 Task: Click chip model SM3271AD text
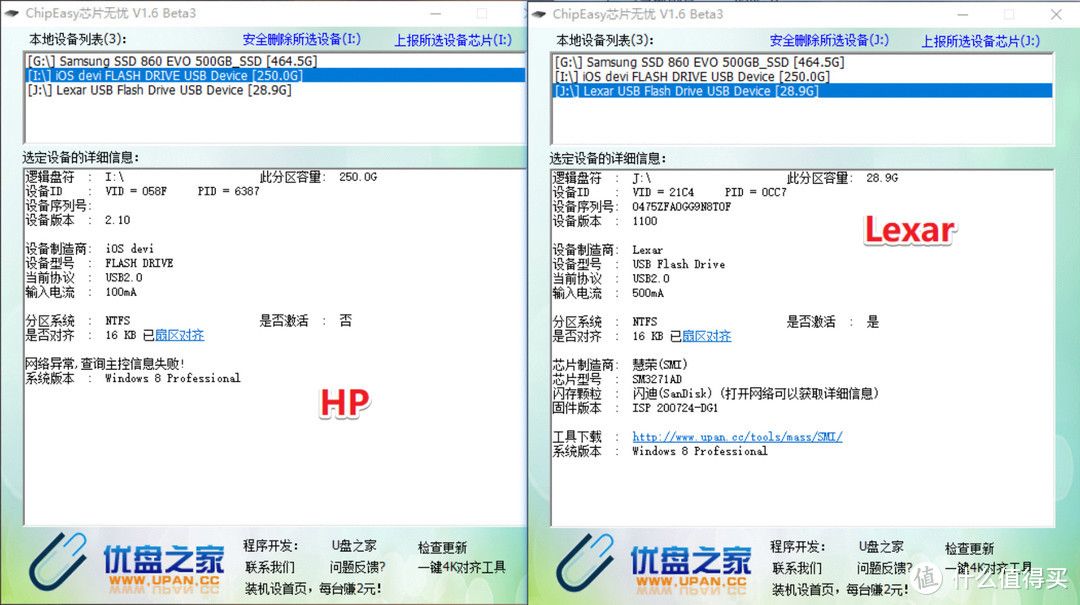point(656,379)
